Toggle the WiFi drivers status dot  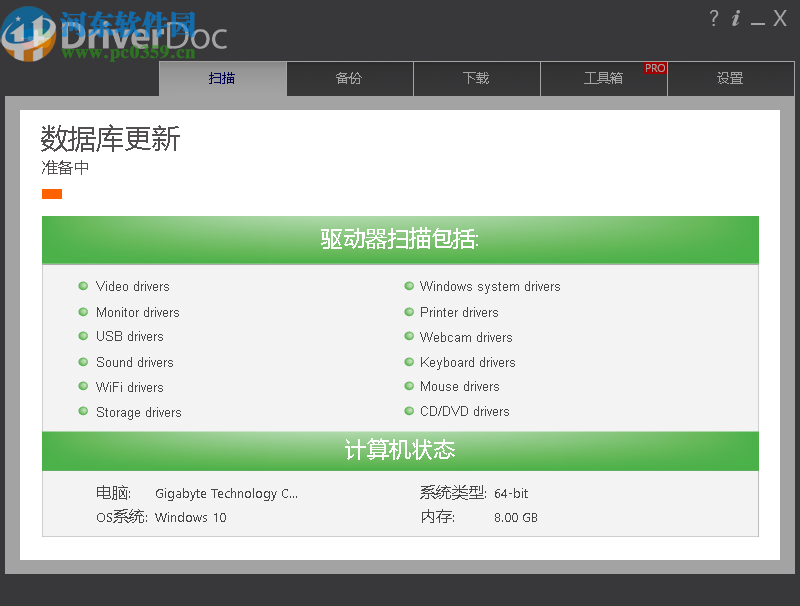click(x=83, y=387)
